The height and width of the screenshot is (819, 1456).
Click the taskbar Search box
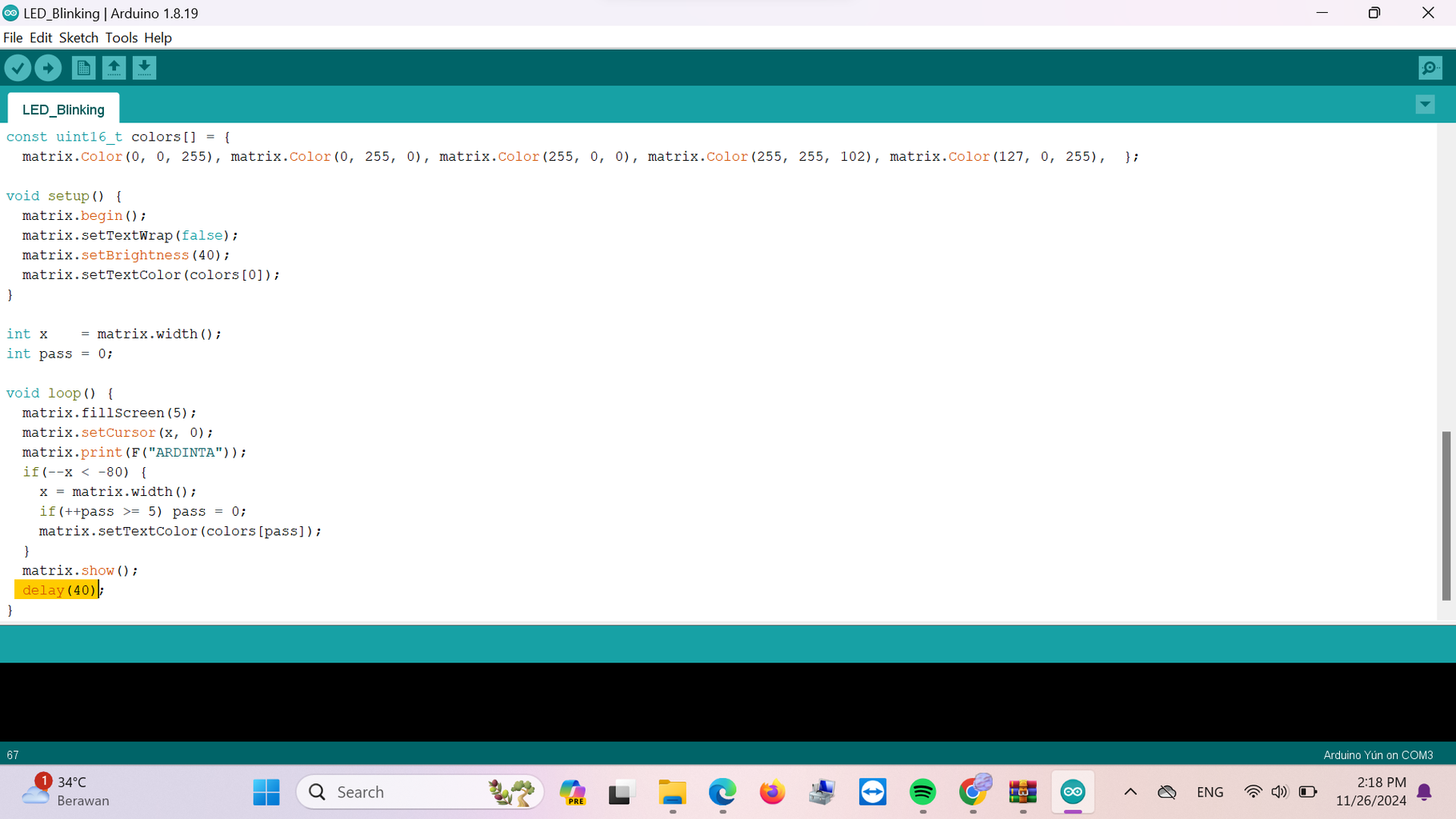(420, 792)
